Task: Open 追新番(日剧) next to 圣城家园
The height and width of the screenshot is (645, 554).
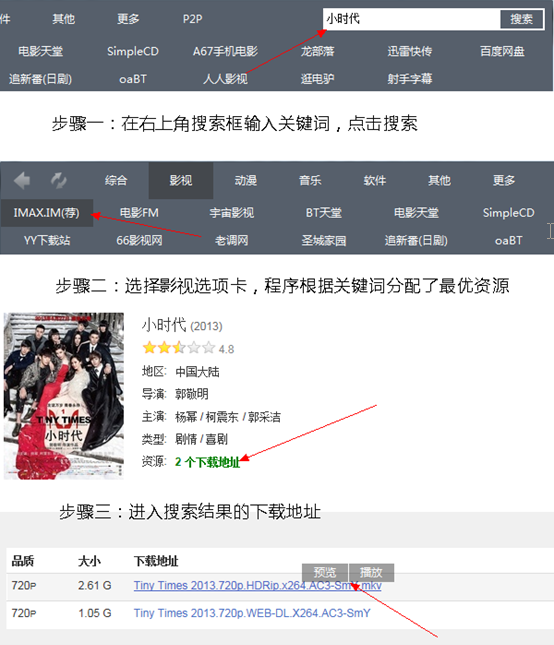Action: point(416,240)
